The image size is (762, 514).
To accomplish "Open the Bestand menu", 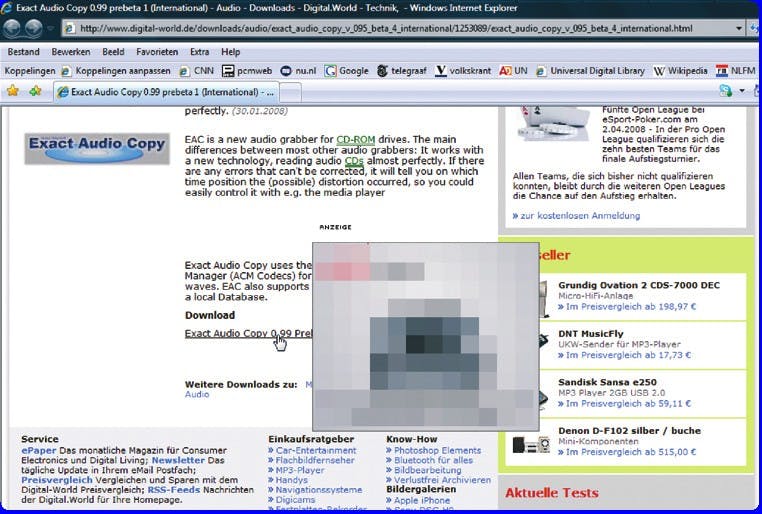I will (23, 51).
